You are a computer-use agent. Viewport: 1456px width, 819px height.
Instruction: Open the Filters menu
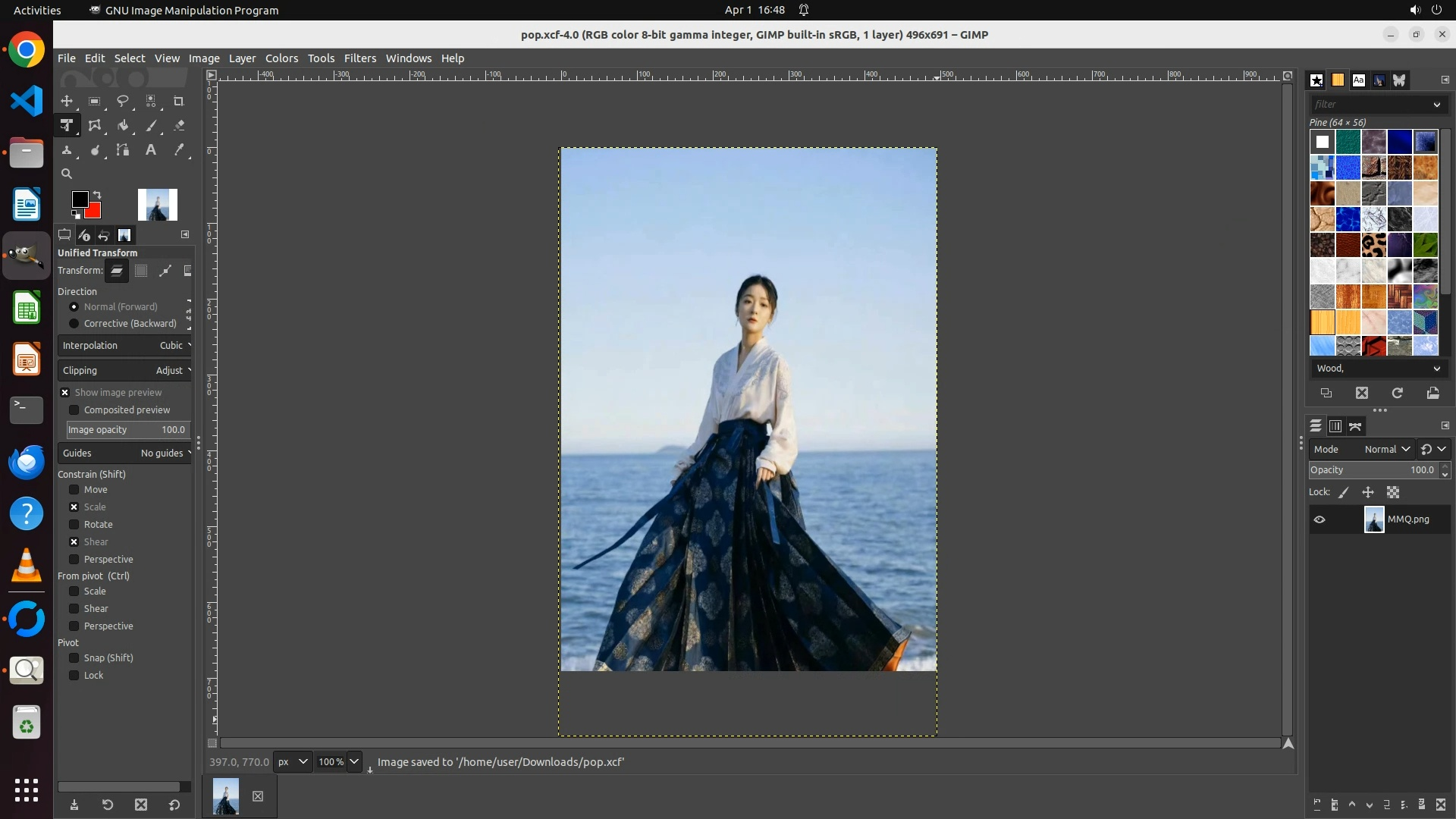tap(359, 58)
